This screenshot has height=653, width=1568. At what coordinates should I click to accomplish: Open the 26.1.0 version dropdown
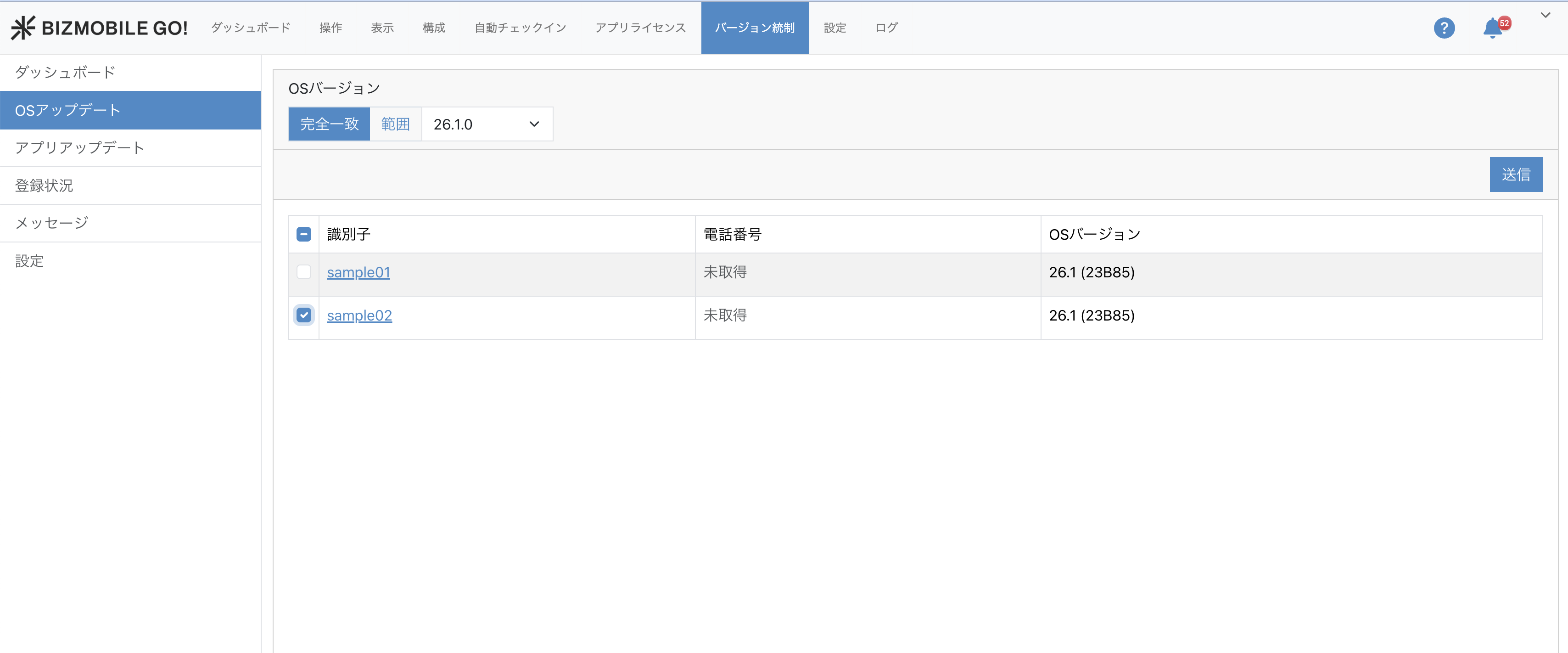click(487, 124)
